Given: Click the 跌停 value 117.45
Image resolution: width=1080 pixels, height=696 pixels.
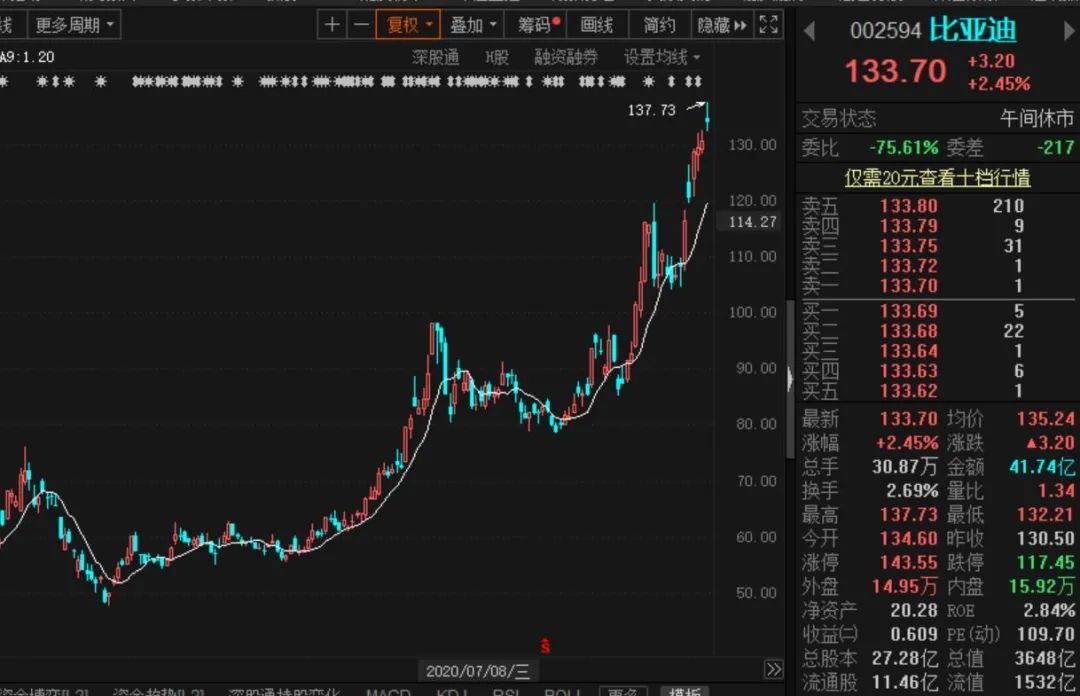Looking at the screenshot, I should pyautogui.click(x=1046, y=562).
